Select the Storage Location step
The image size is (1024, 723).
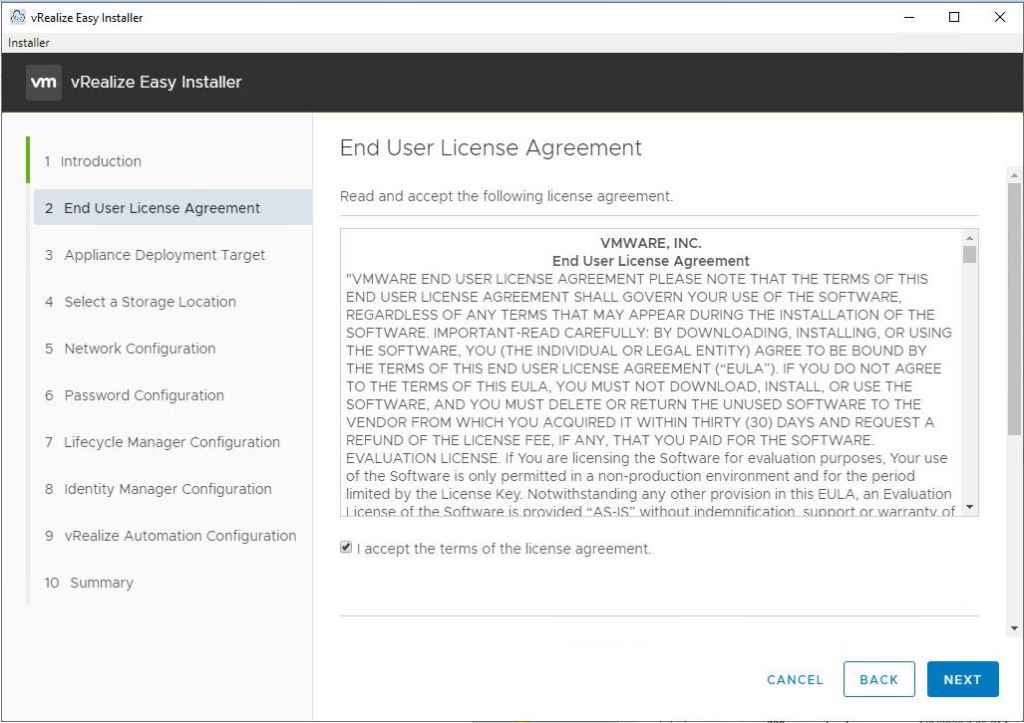(150, 302)
